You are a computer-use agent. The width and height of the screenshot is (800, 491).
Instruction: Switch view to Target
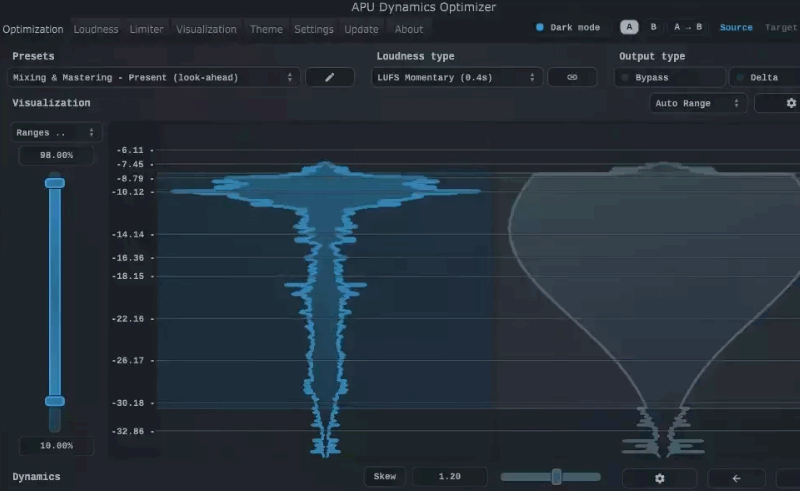coord(781,28)
